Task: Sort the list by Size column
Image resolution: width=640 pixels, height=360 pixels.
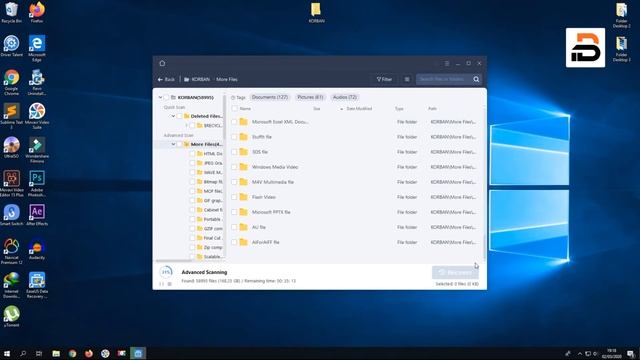Action: point(317,109)
